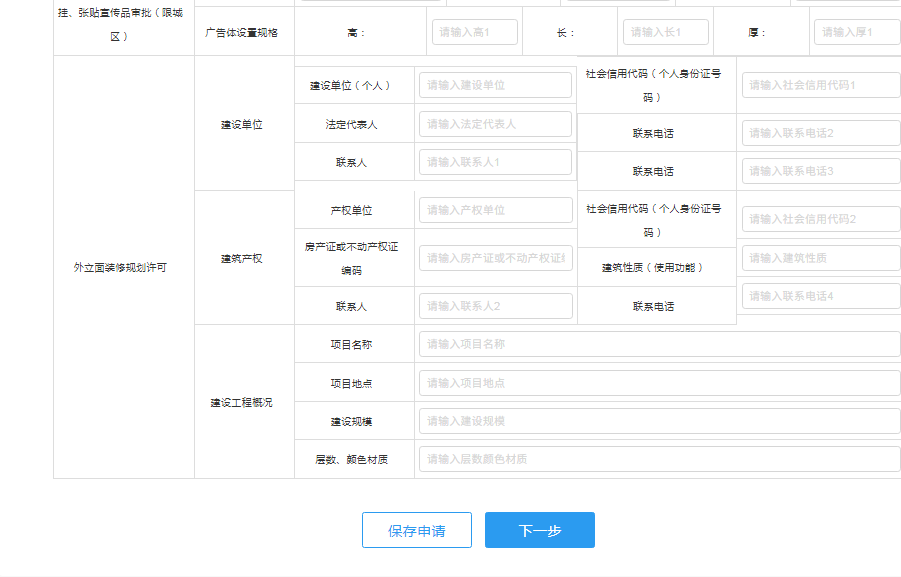Viewport: 901px width, 577px height.
Task: Select the 请输入厚1 thickness field
Action: click(856, 32)
